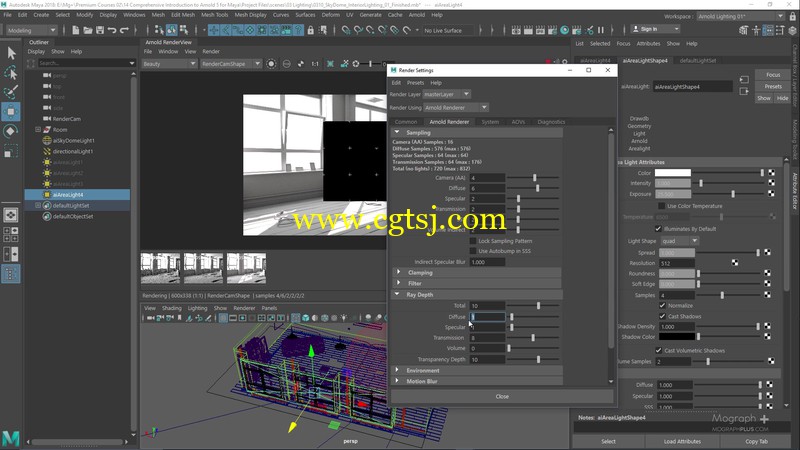This screenshot has height=450, width=800.
Task: Choose the Paint selection tool
Action: coord(11,92)
